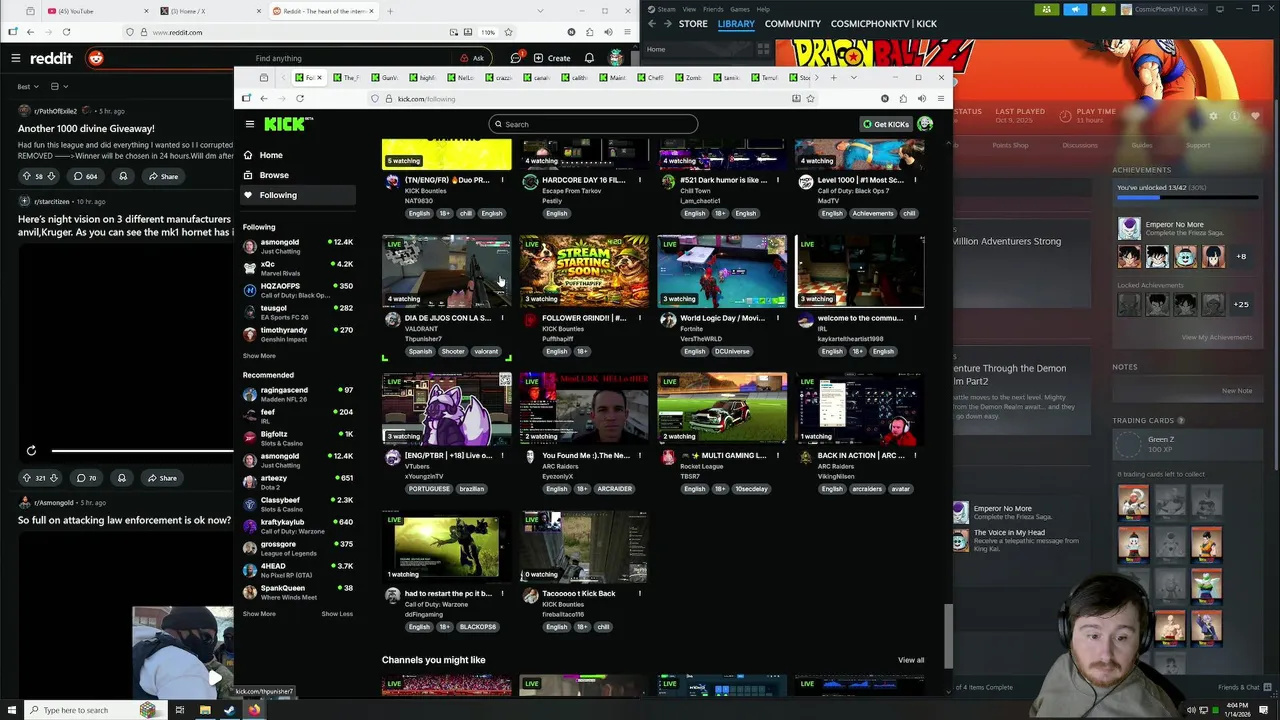
Task: Click the PORTUGUESE tag
Action: (429, 489)
